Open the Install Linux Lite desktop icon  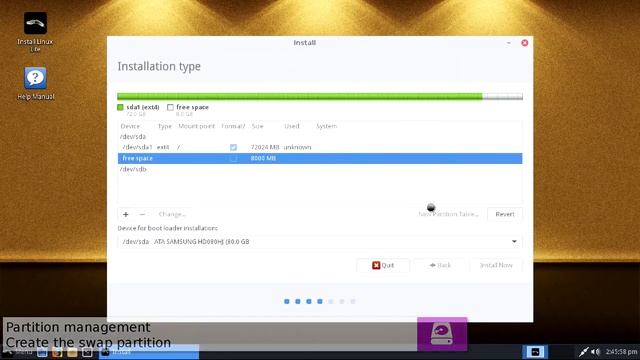point(35,32)
